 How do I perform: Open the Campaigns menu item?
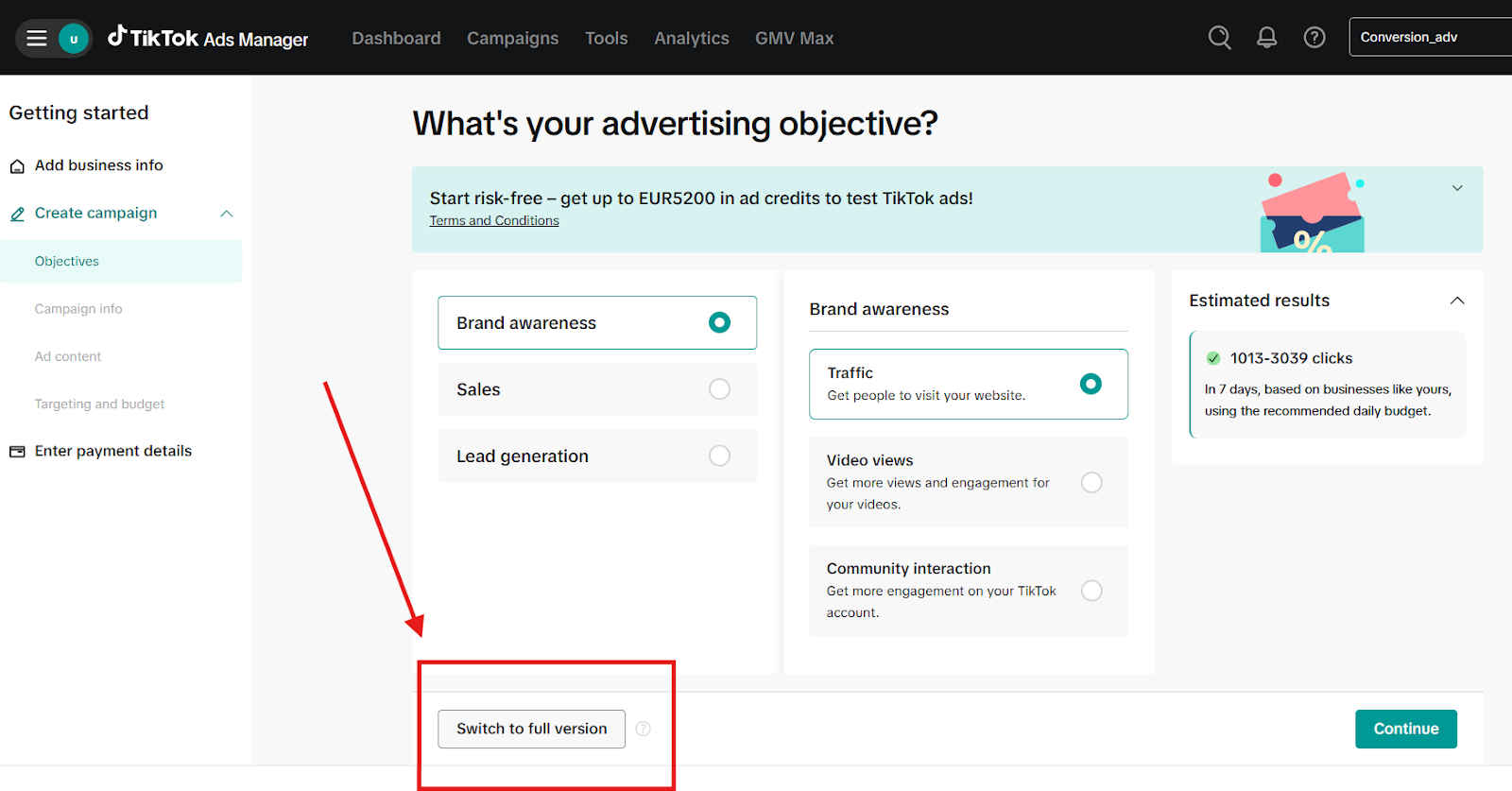click(512, 38)
